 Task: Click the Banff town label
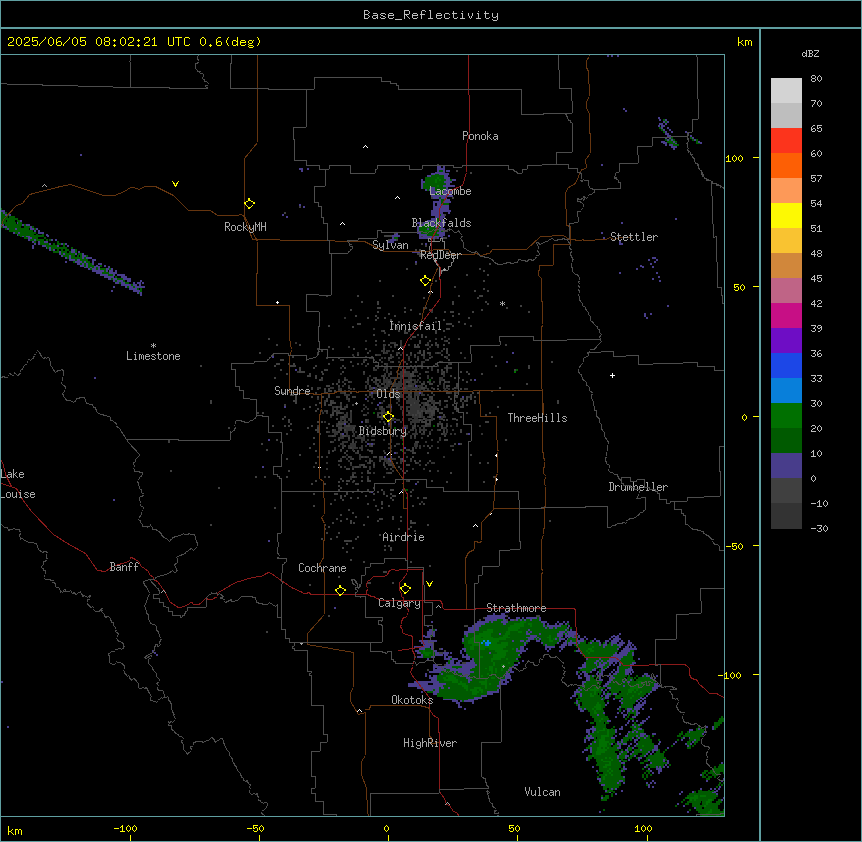(124, 567)
